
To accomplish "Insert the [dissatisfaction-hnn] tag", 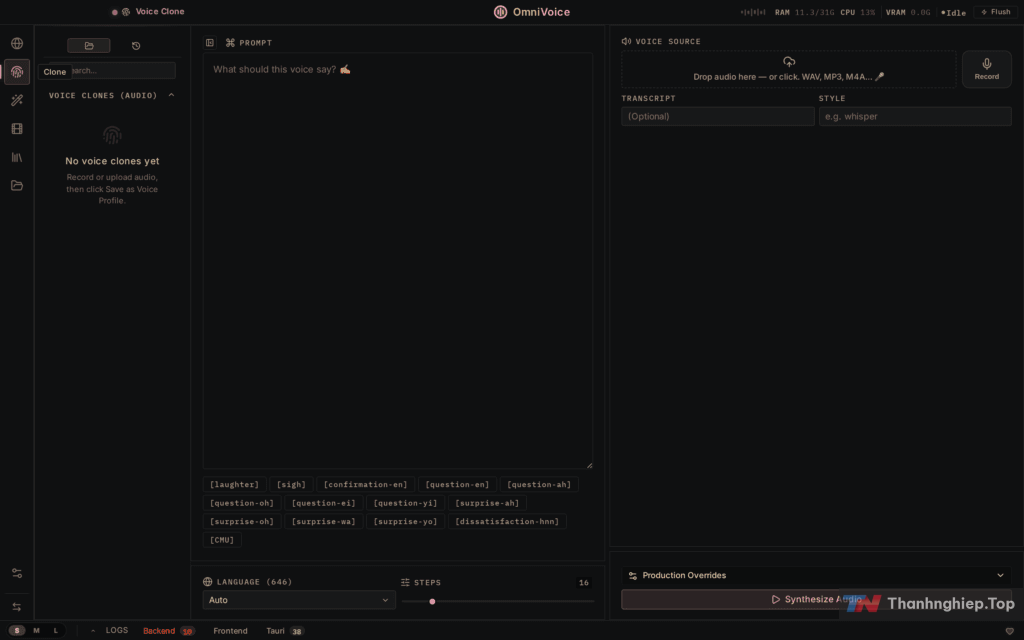I will click(507, 521).
